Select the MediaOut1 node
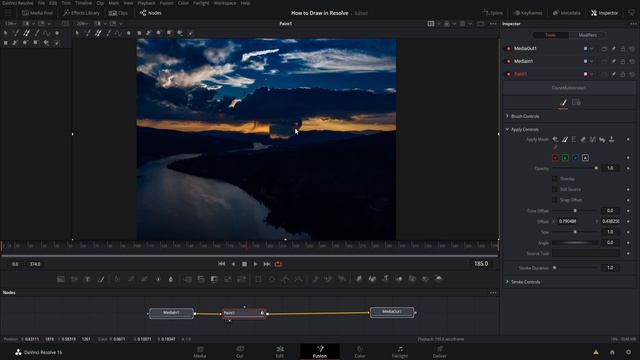640x360 pixels. [x=392, y=312]
